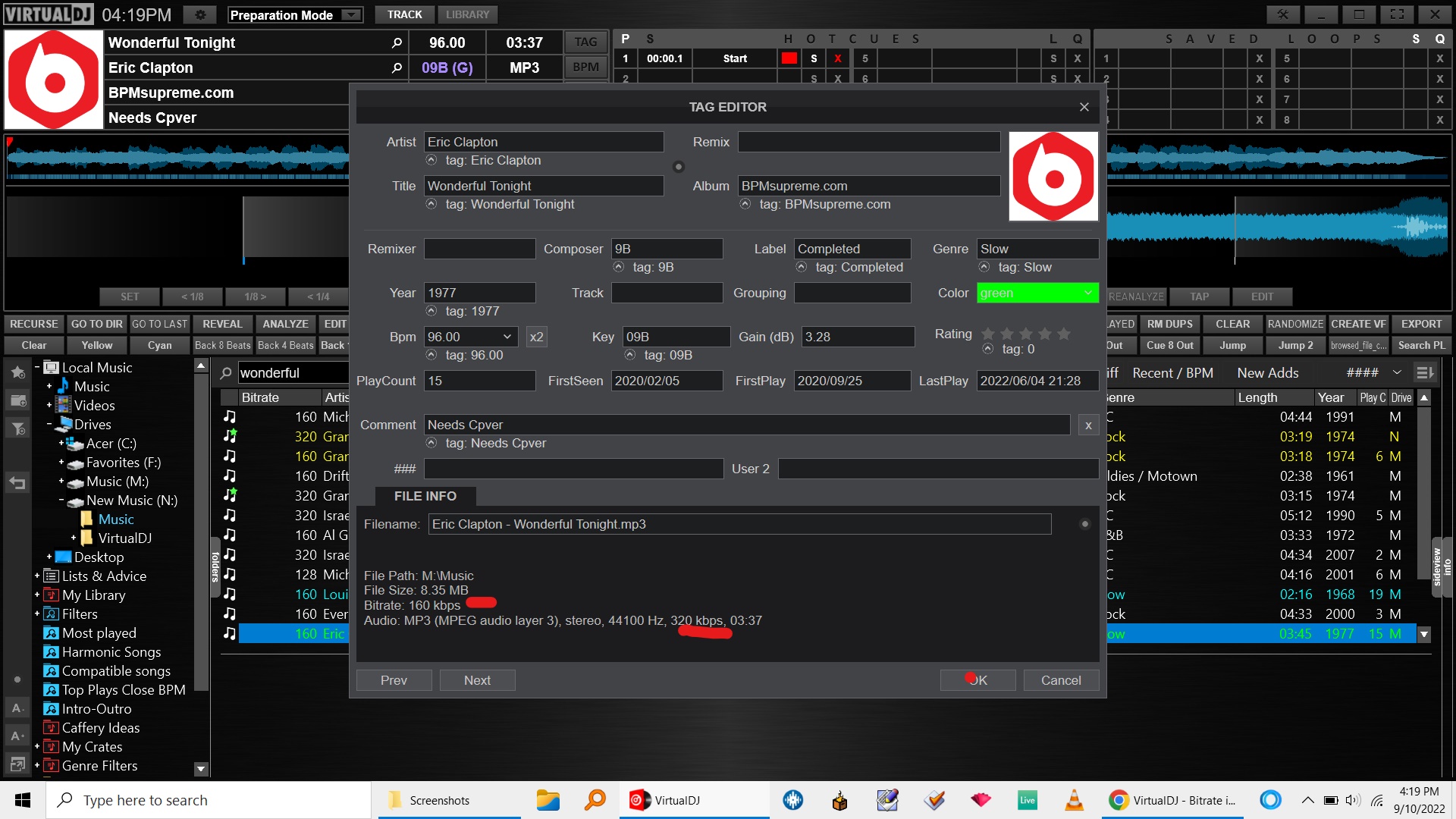Collapse the Drives tree node
Image resolution: width=1456 pixels, height=819 pixels.
point(49,425)
